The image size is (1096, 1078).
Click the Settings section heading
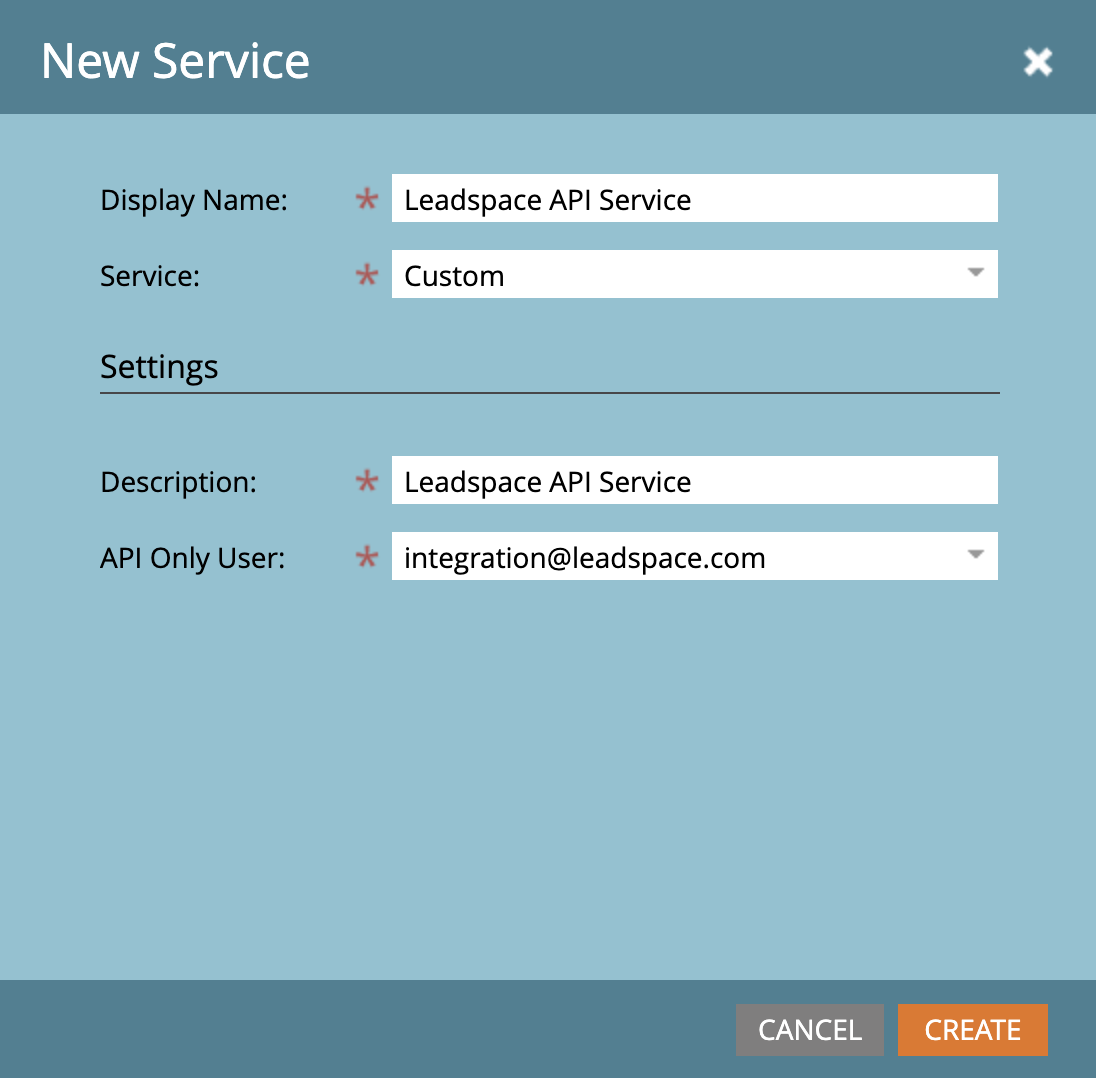159,367
